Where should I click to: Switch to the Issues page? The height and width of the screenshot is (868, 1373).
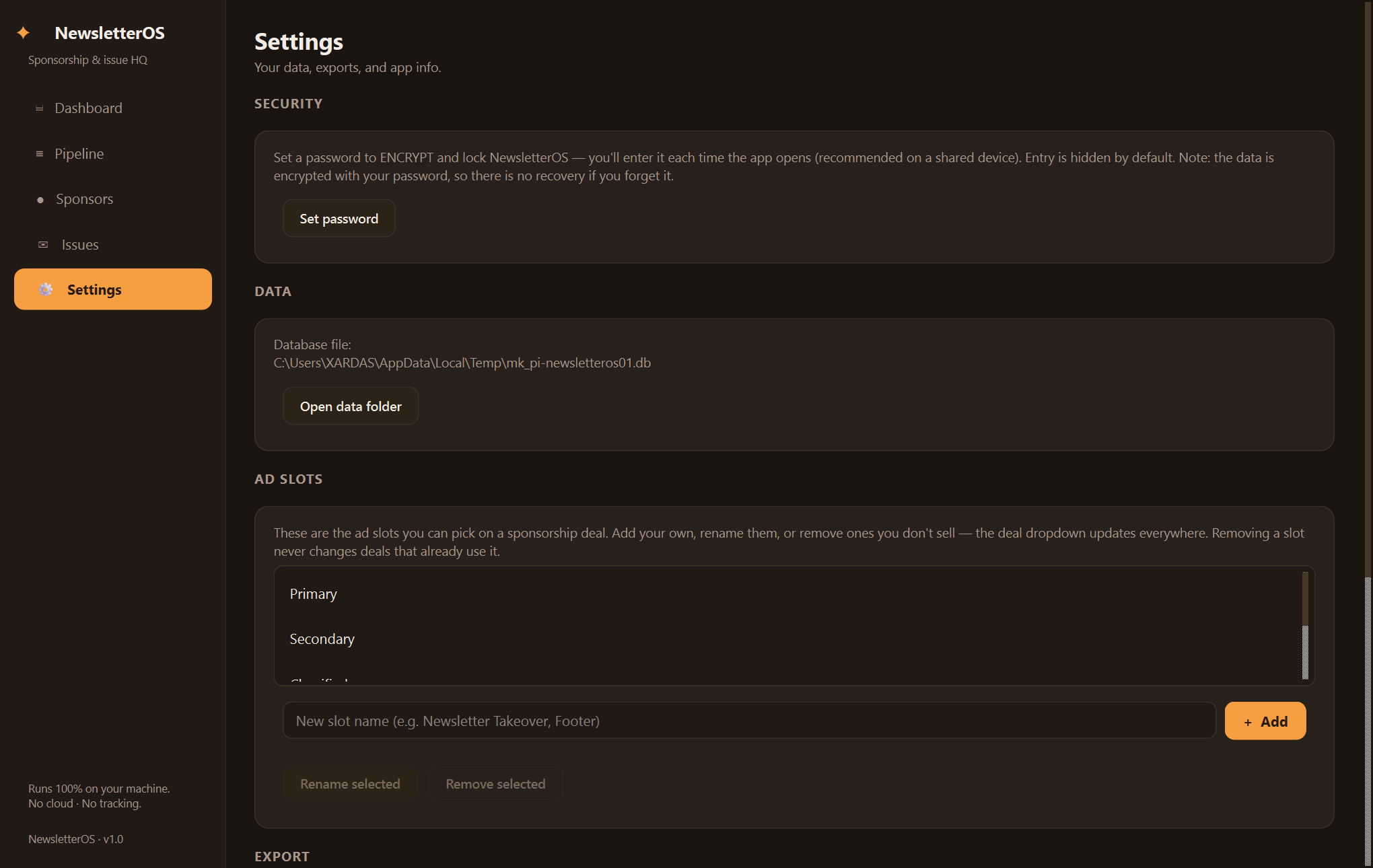pyautogui.click(x=113, y=245)
